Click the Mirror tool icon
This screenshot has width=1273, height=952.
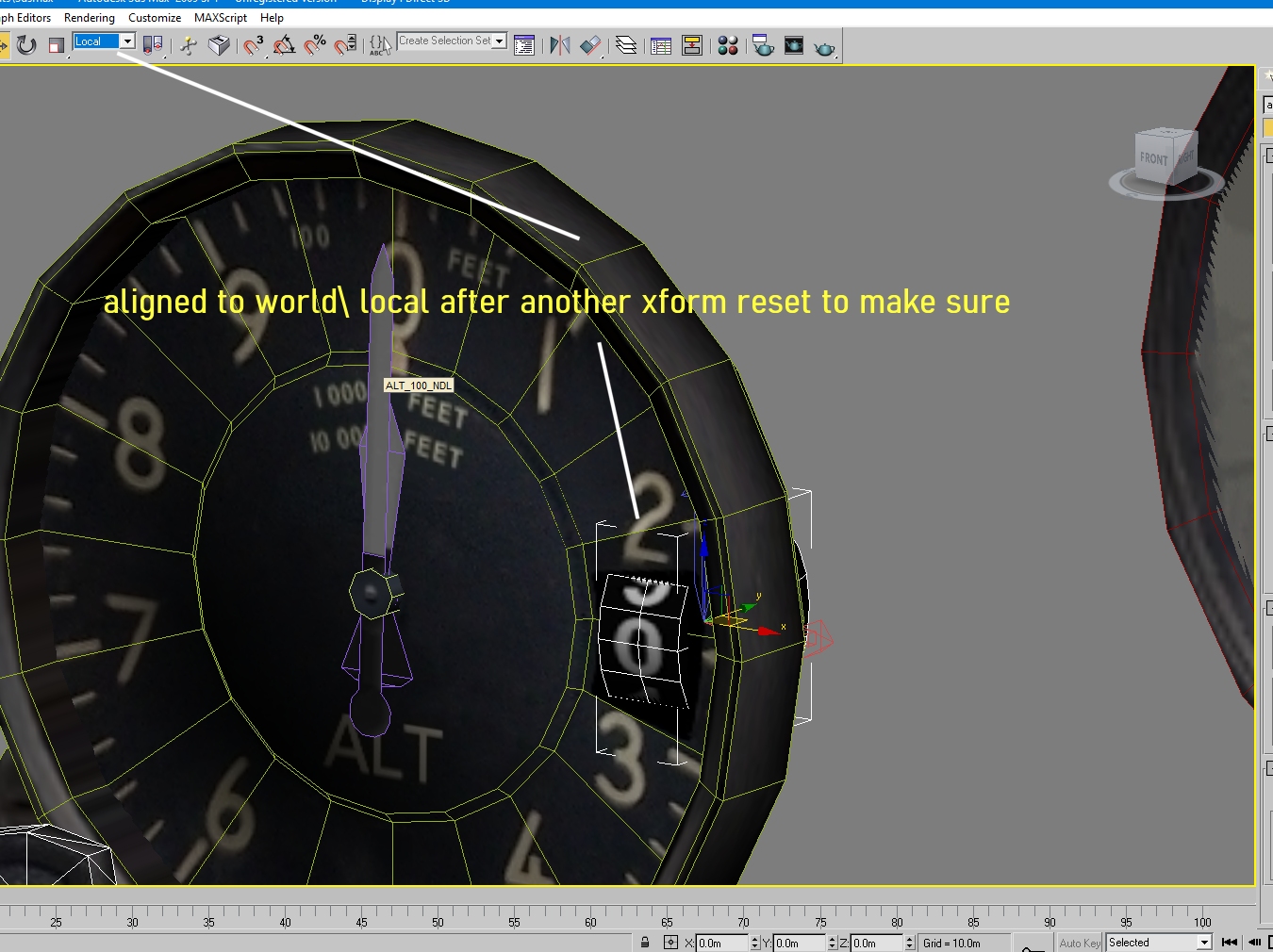(x=560, y=45)
